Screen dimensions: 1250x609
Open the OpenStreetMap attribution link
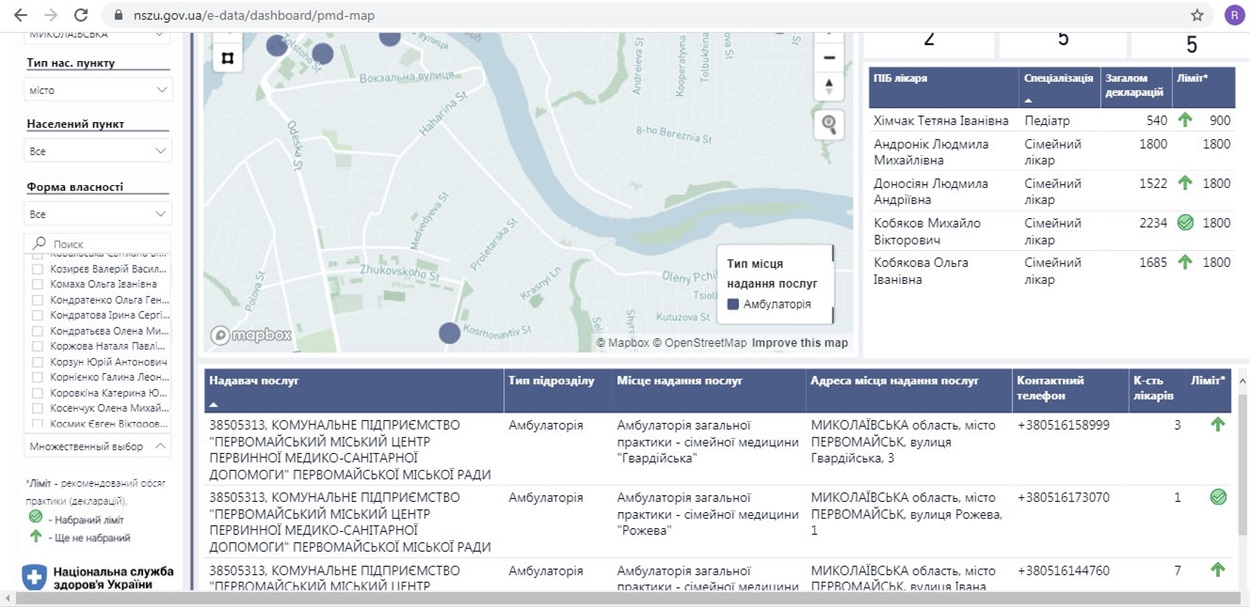coord(700,343)
